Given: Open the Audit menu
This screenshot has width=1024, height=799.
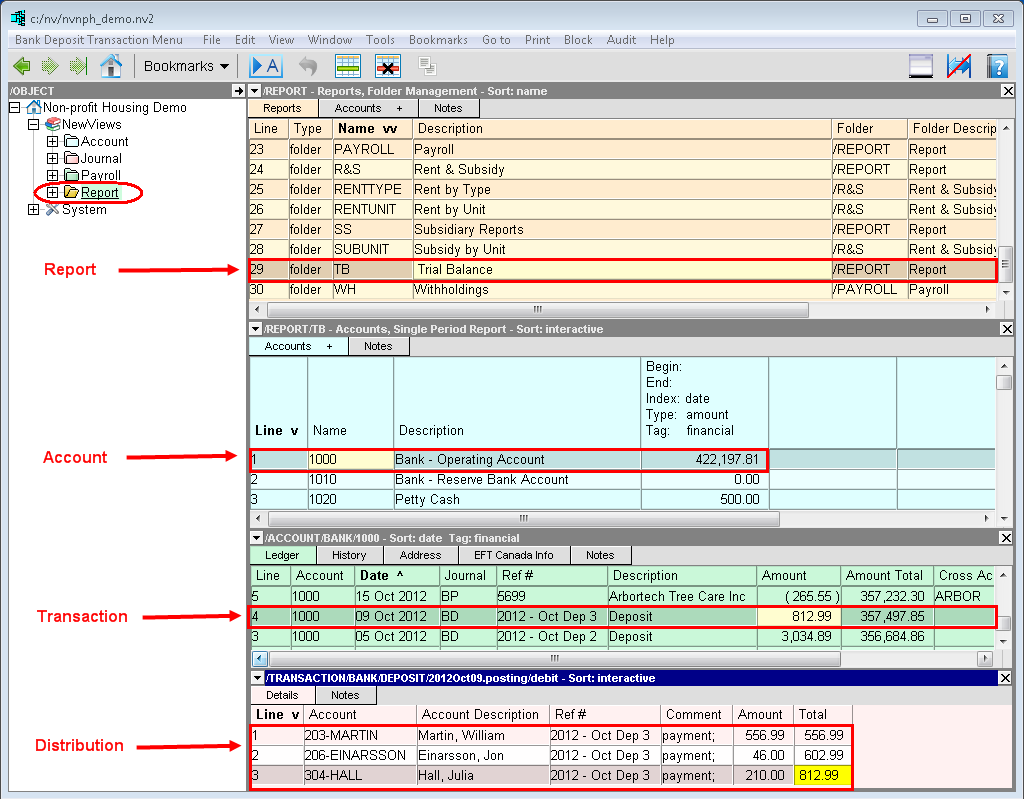Looking at the screenshot, I should pos(621,40).
